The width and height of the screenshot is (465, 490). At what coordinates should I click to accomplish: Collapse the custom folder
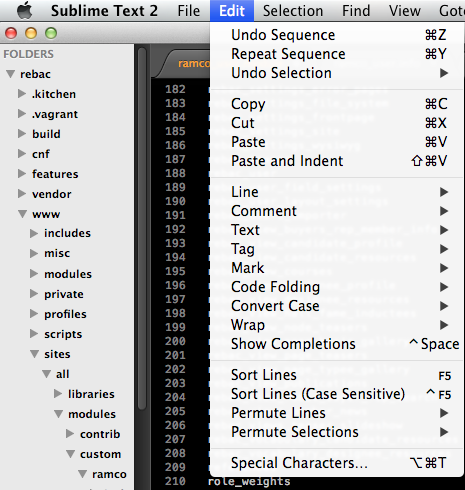71,454
